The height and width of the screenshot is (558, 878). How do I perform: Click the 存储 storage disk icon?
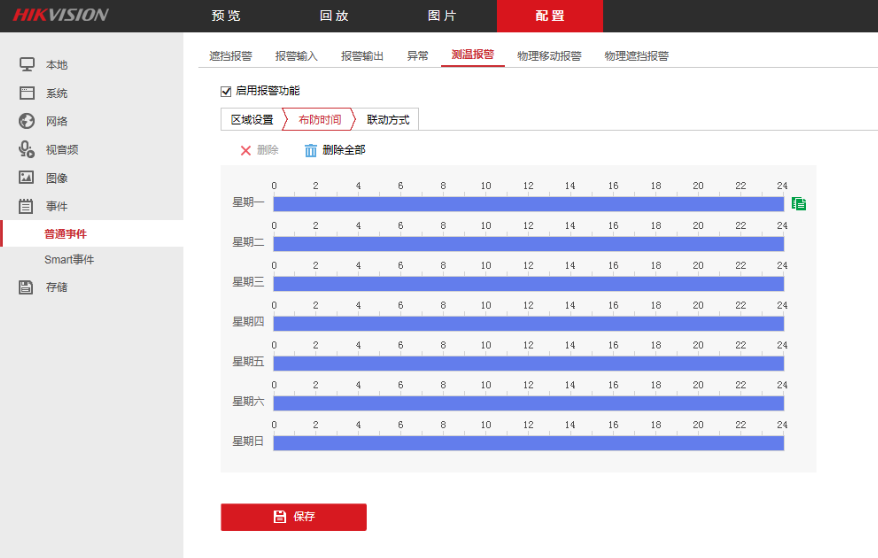point(27,287)
